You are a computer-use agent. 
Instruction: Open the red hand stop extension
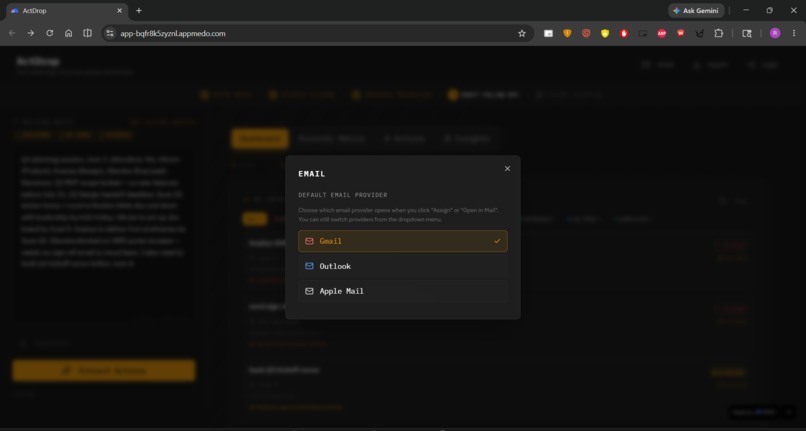click(624, 33)
